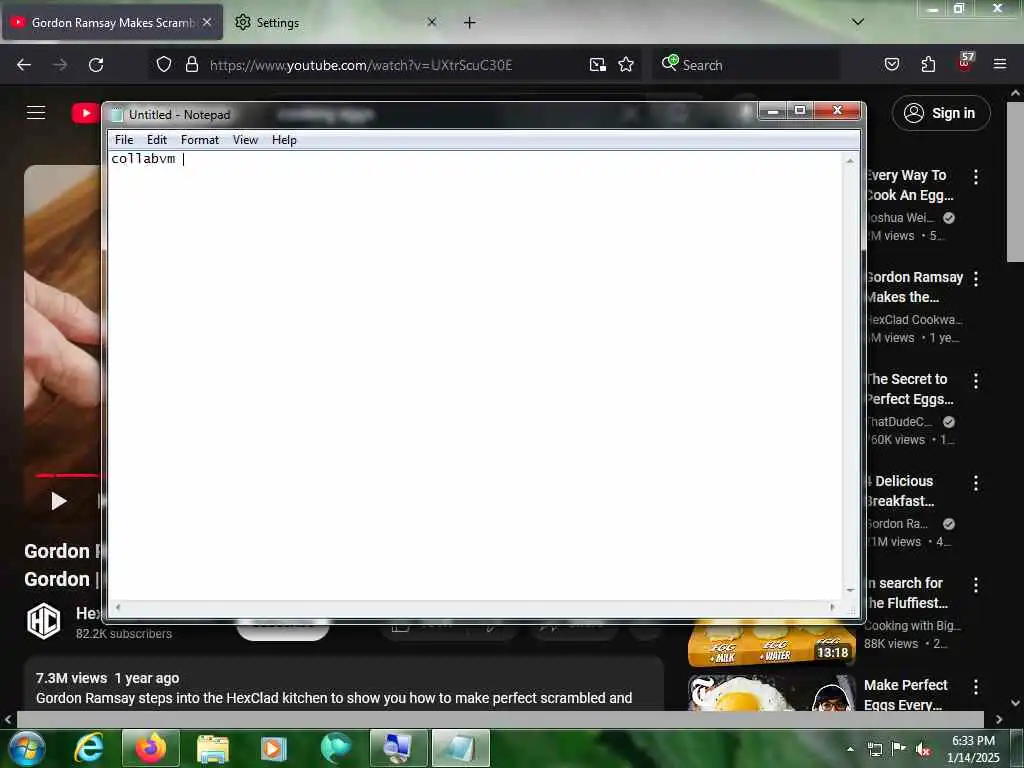Open options for Every Way To Cook video
This screenshot has width=1024, height=768.
[976, 176]
